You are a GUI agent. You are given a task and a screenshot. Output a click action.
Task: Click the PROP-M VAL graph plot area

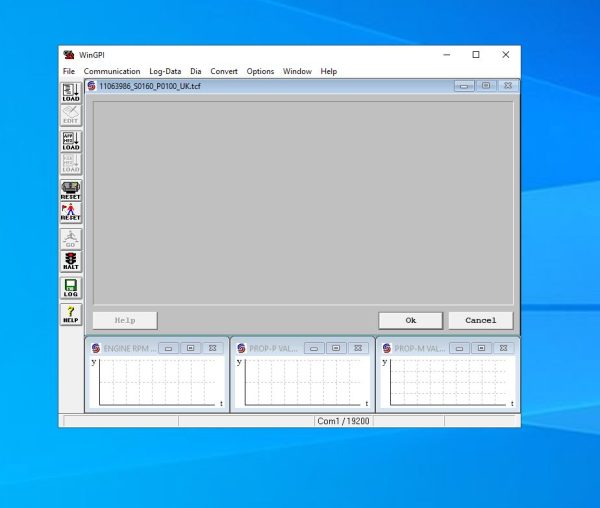pyautogui.click(x=447, y=382)
